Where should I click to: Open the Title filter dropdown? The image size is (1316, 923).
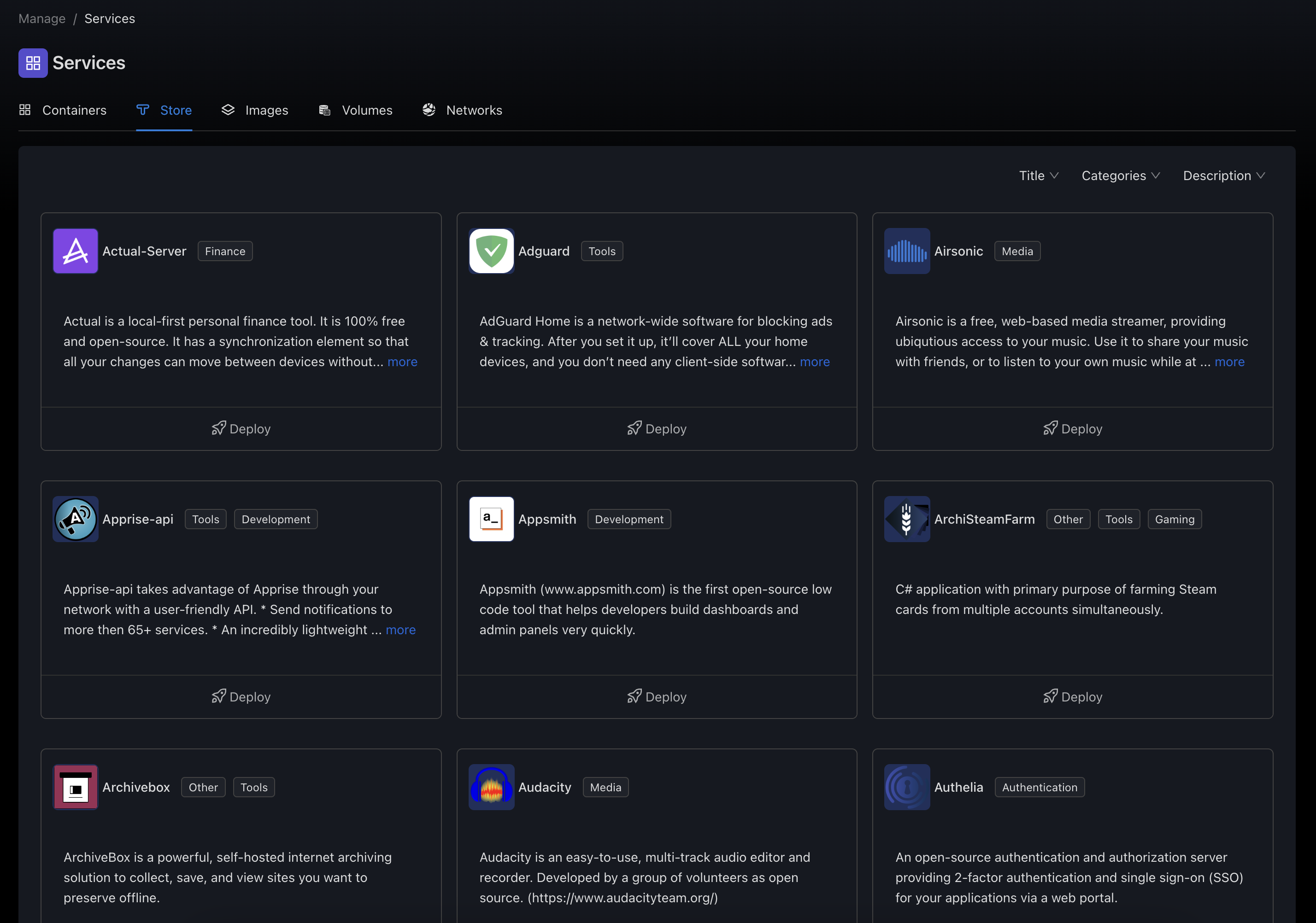coord(1038,176)
